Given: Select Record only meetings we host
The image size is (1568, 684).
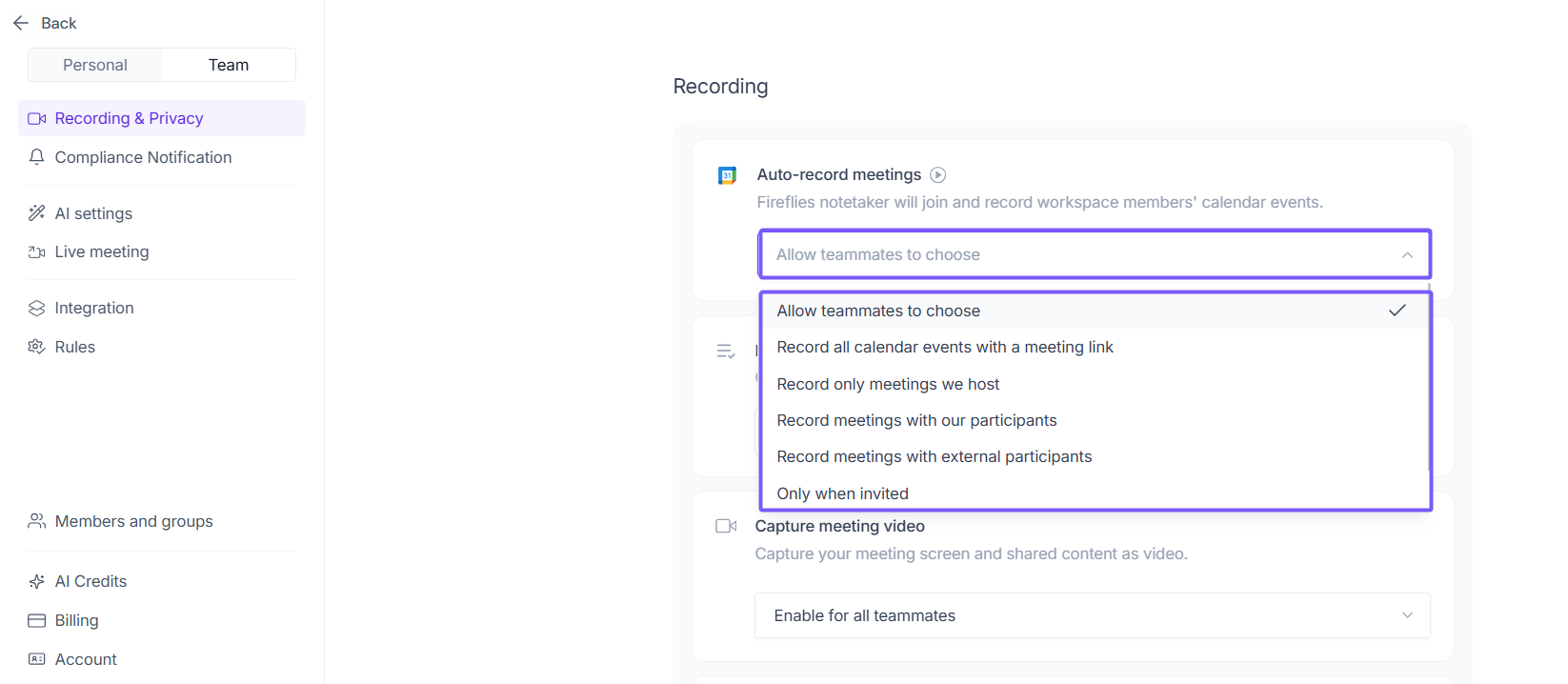Looking at the screenshot, I should pos(888,384).
